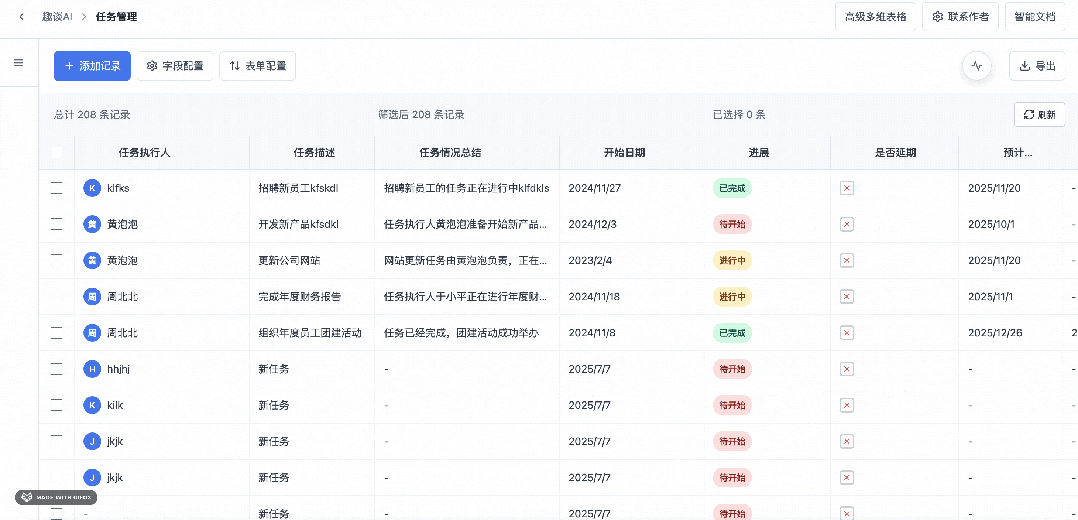Select the row checkbox for kilk
The height and width of the screenshot is (520, 1078).
pos(56,405)
